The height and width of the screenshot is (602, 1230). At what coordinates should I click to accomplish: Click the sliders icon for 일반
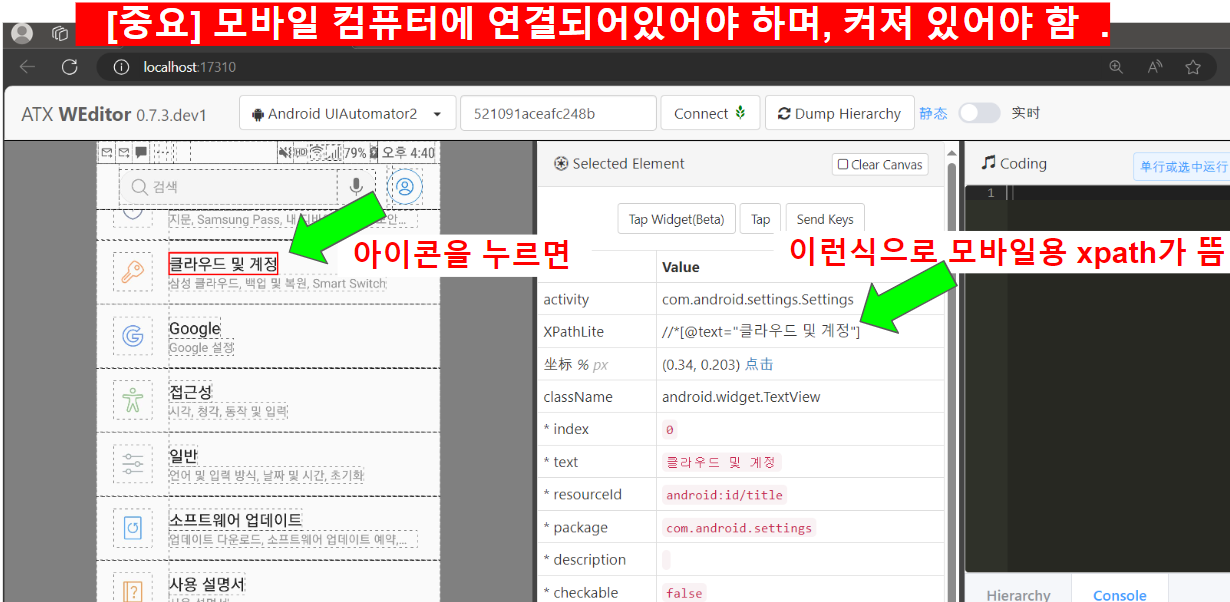click(x=133, y=464)
